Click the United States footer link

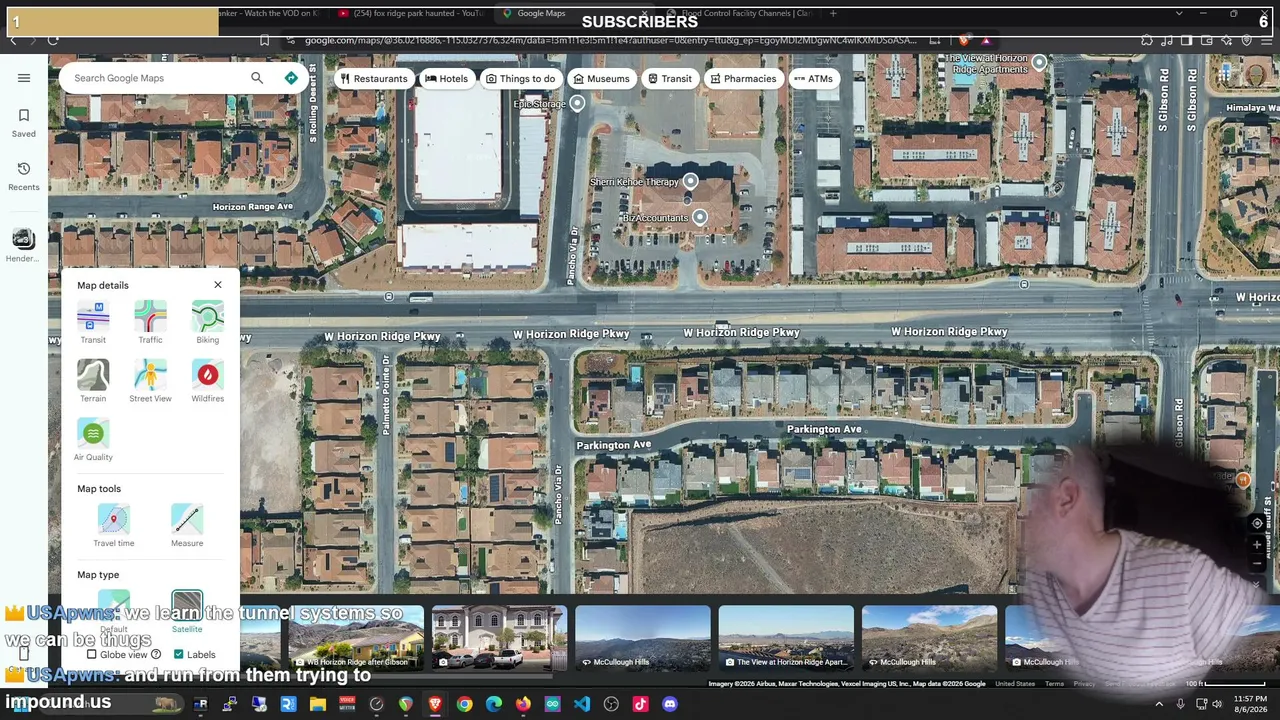1015,684
